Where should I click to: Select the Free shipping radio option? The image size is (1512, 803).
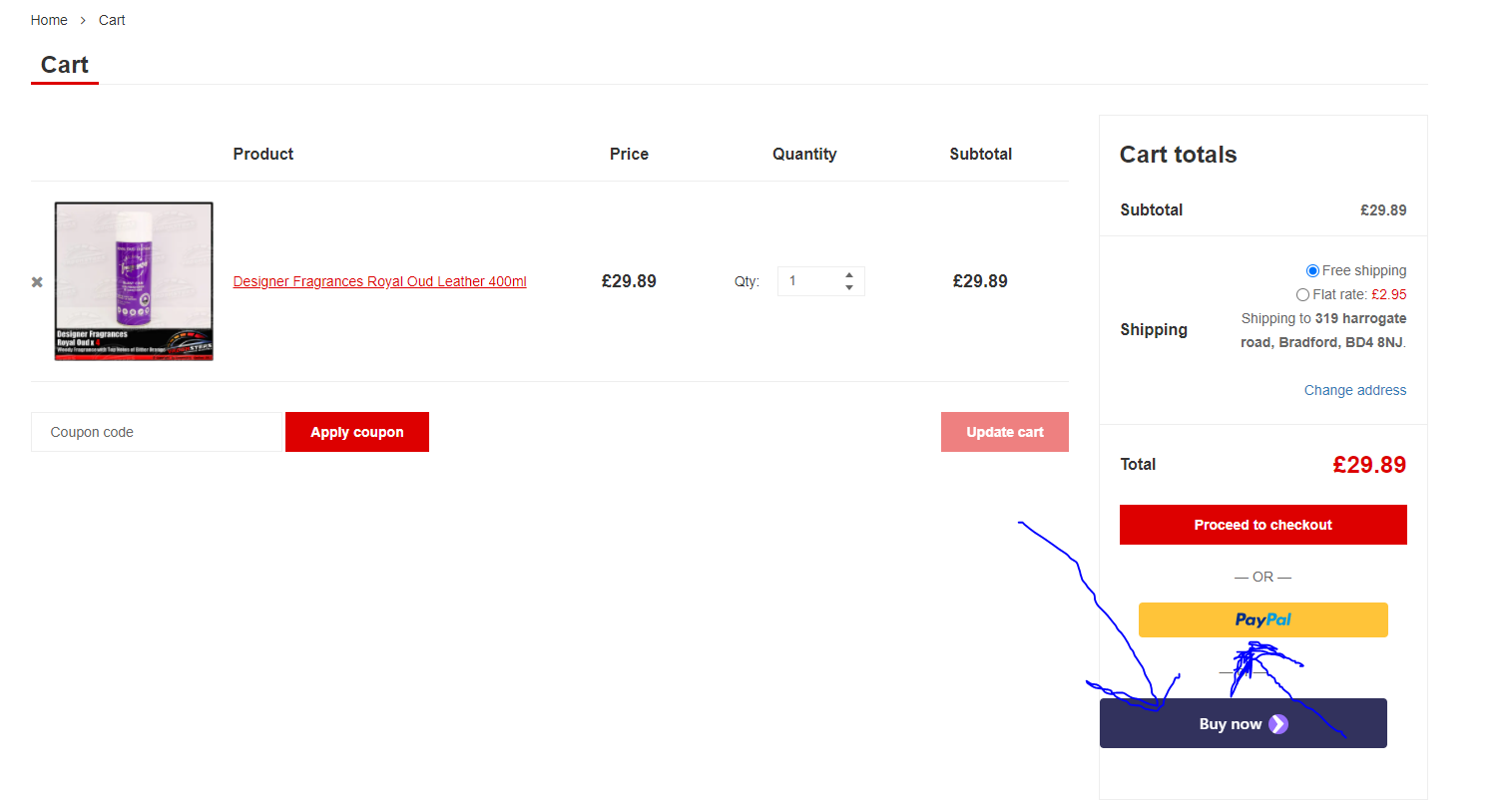1312,270
